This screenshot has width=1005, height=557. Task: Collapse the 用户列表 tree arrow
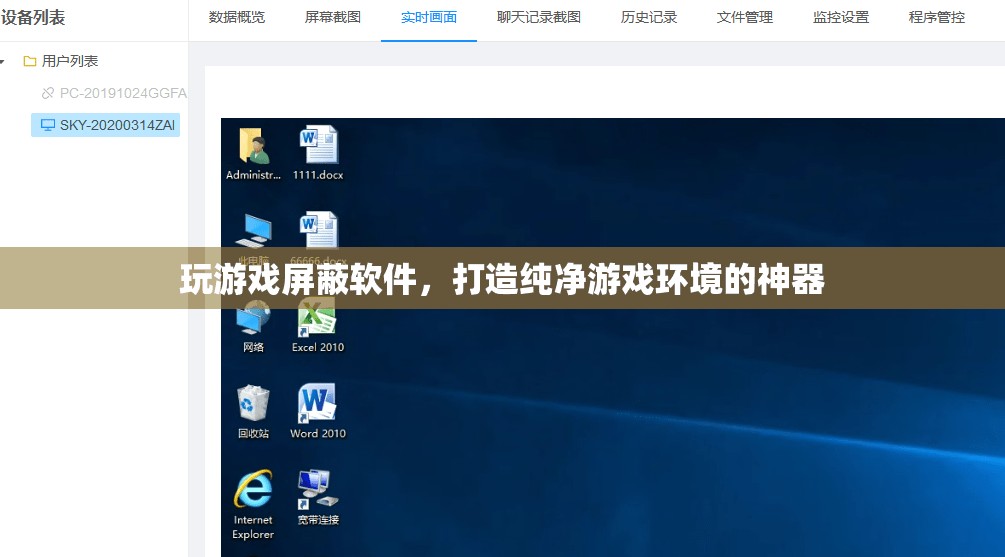[x=3, y=62]
